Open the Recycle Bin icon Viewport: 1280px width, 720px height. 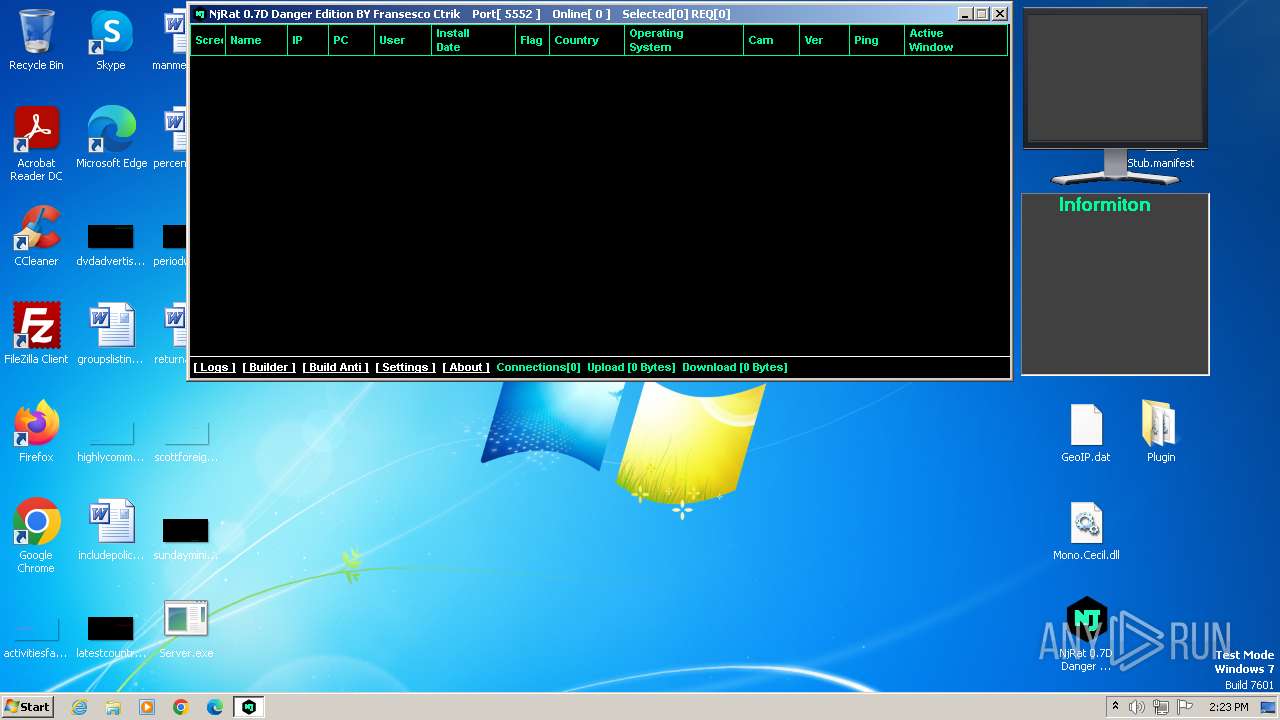point(36,40)
